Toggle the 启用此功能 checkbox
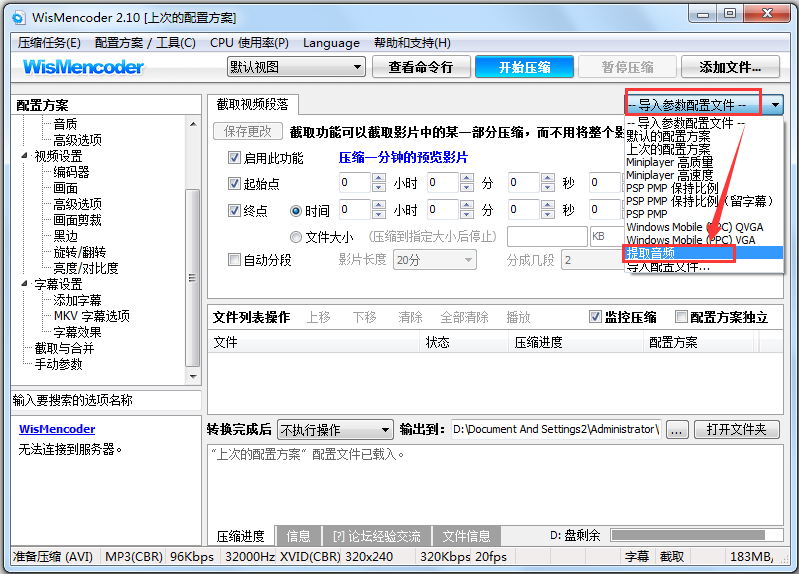Viewport: 799px width, 574px height. coord(234,158)
